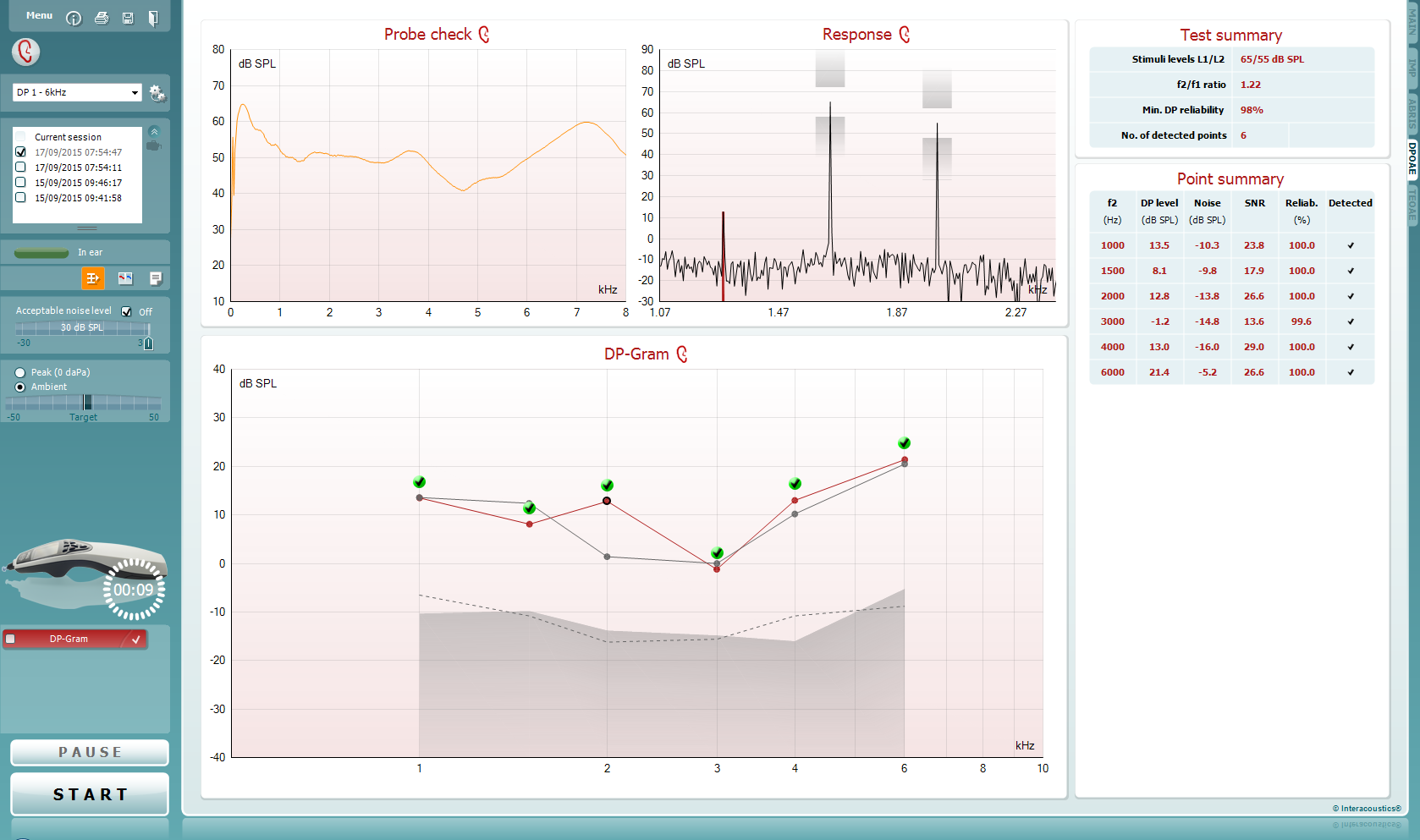Viewport: 1420px width, 840px height.
Task: Switch to the IMP side tab
Action: click(1412, 68)
